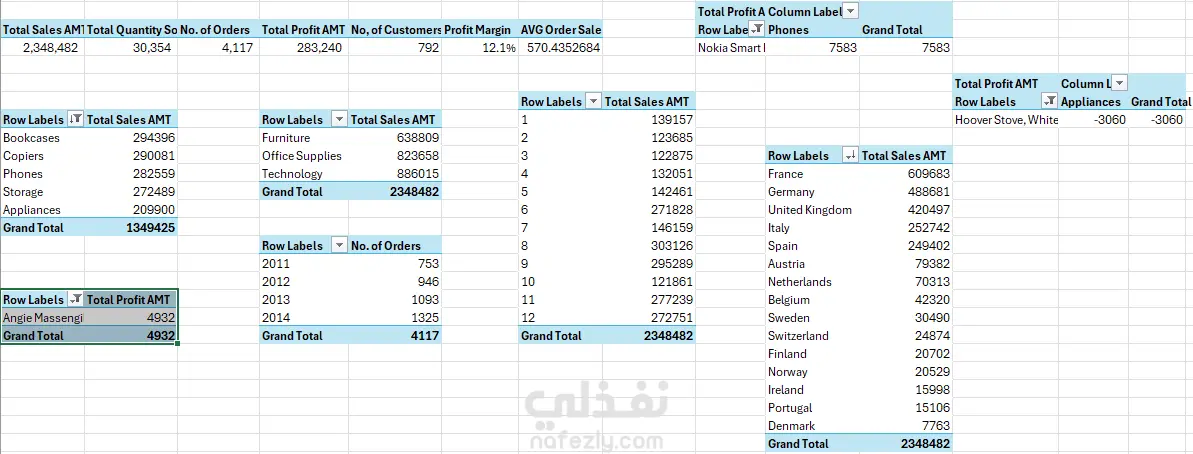
Task: Open the sort/filter button on the Bookcases table
Action: coord(76,120)
